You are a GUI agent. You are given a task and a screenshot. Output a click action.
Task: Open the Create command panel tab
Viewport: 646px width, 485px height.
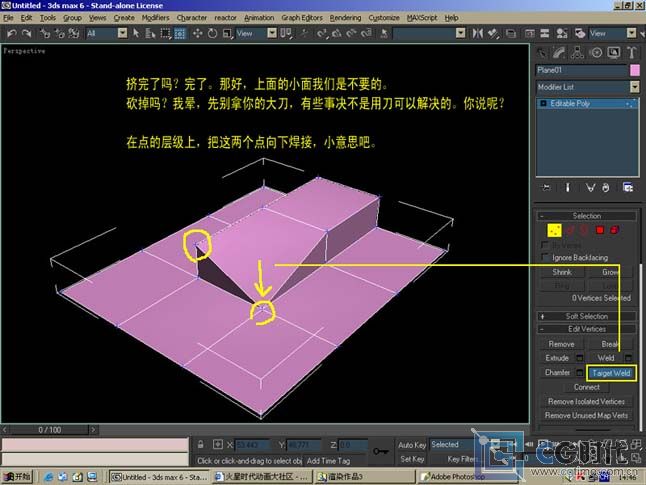541,53
